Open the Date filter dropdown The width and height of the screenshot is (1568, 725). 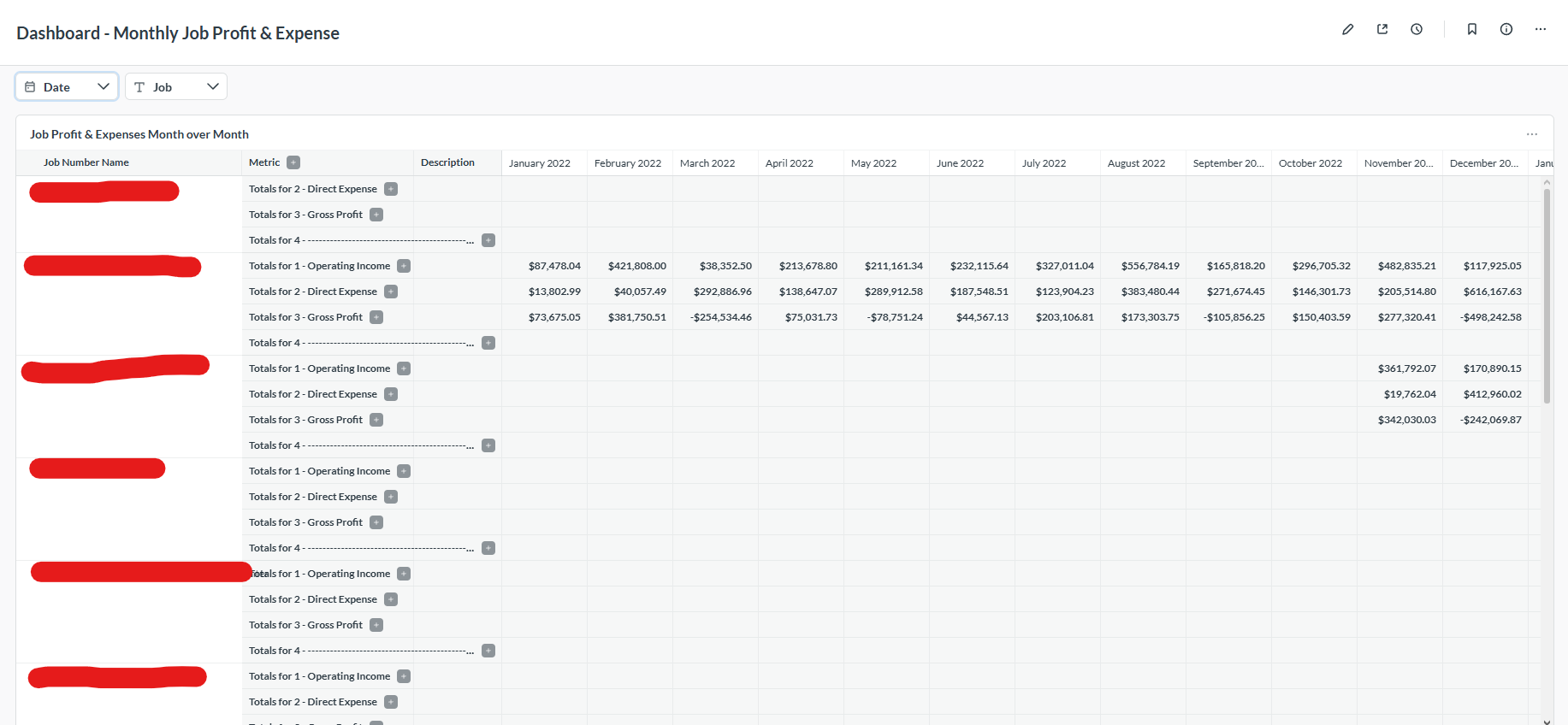pos(67,86)
